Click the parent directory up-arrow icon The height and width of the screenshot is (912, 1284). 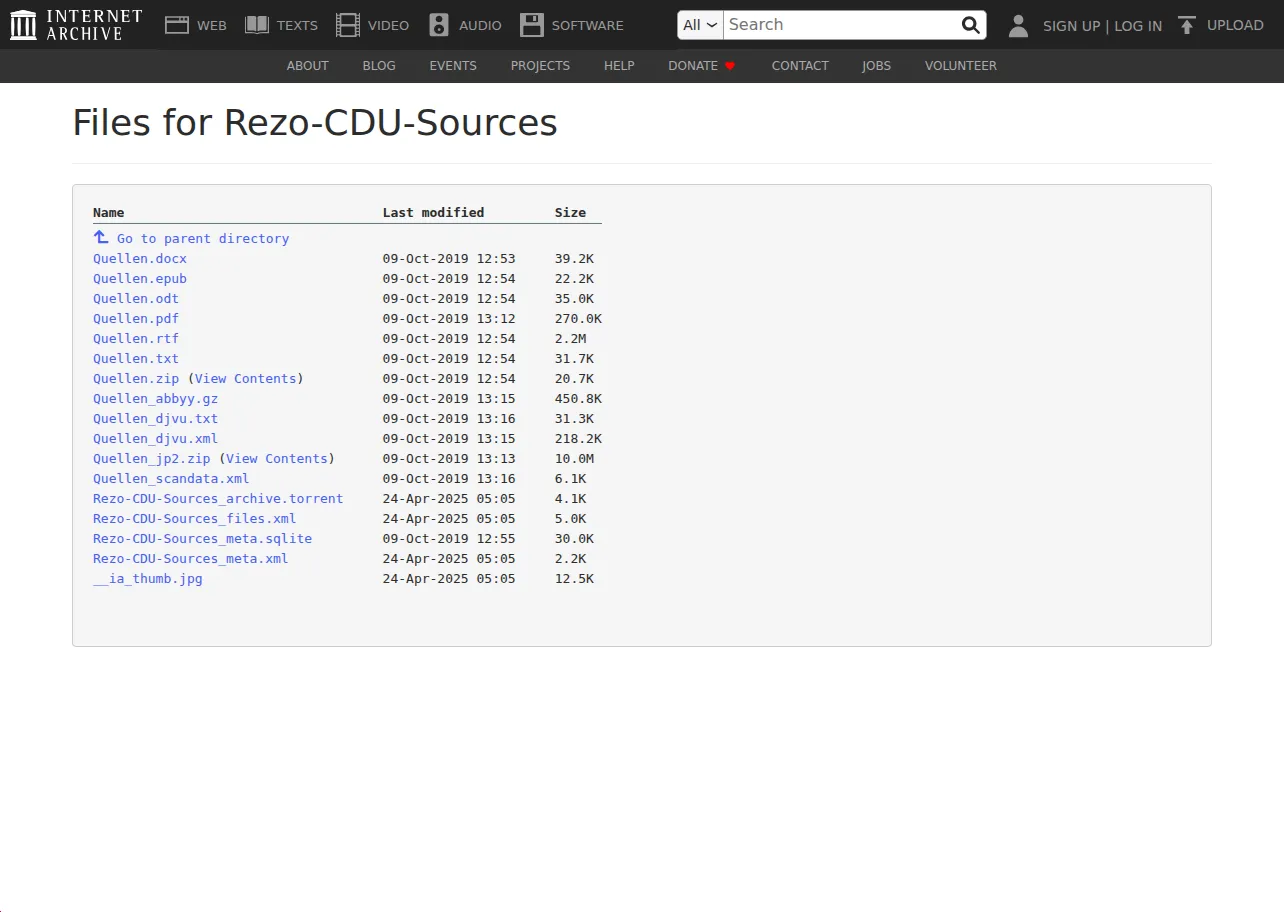[x=101, y=237]
